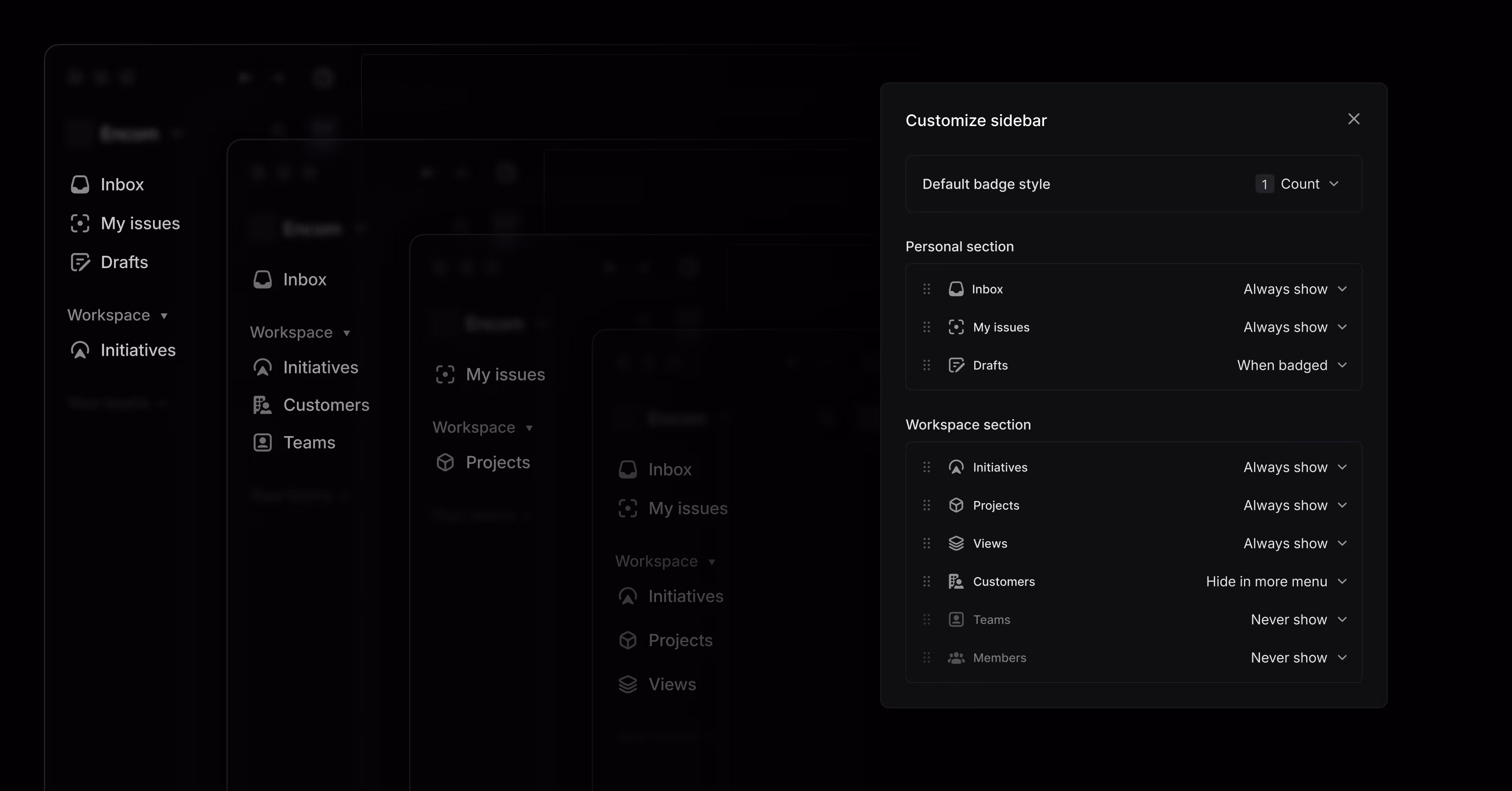Open Initiatives in the fourth sidebar window
This screenshot has width=1512, height=791.
click(671, 596)
